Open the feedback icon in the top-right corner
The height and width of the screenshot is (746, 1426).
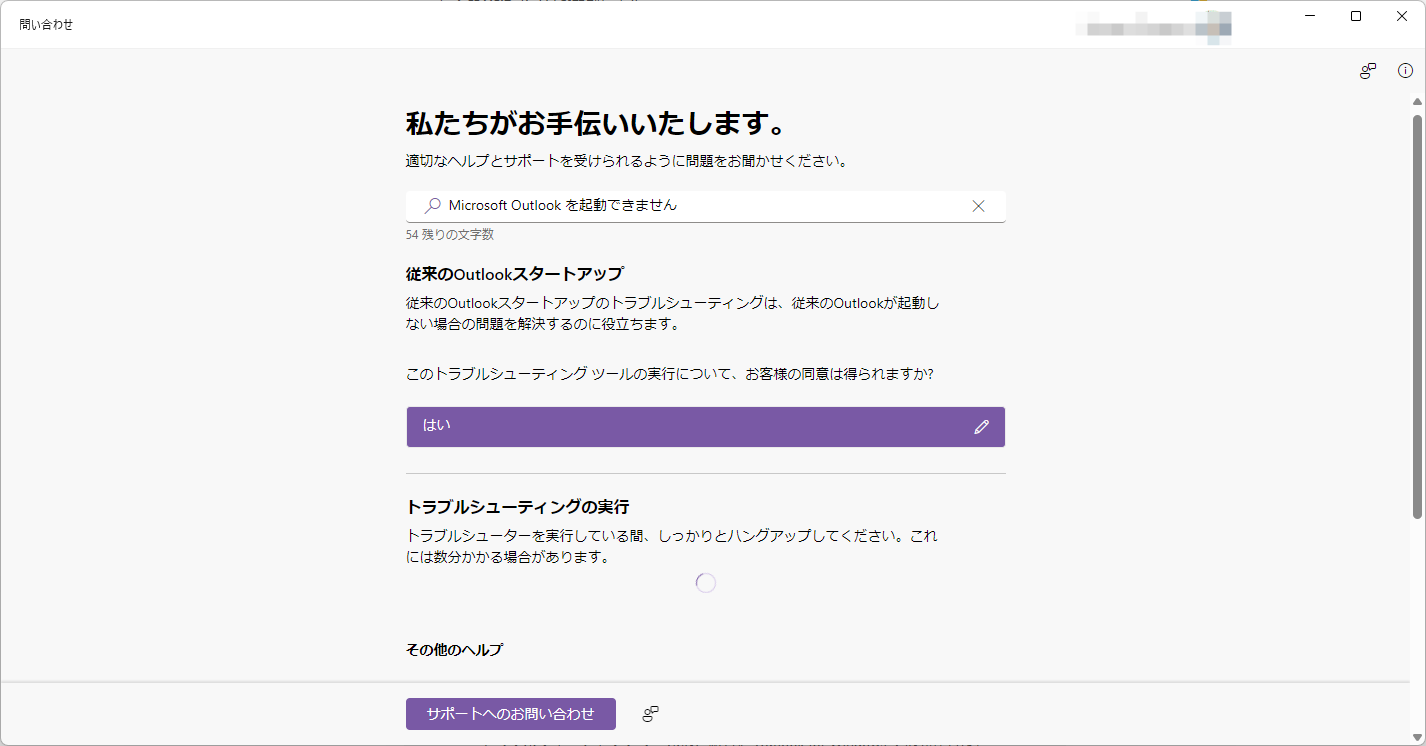tap(1367, 71)
